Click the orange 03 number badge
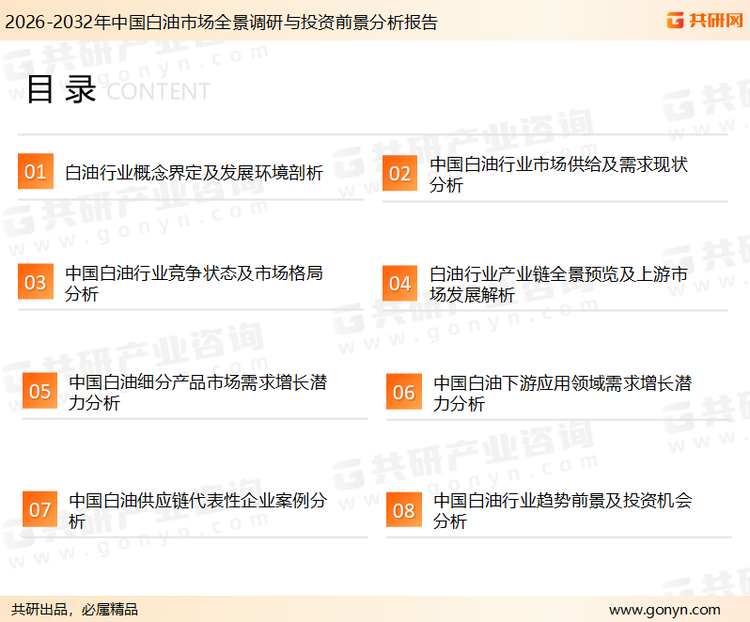The image size is (750, 622). point(35,282)
